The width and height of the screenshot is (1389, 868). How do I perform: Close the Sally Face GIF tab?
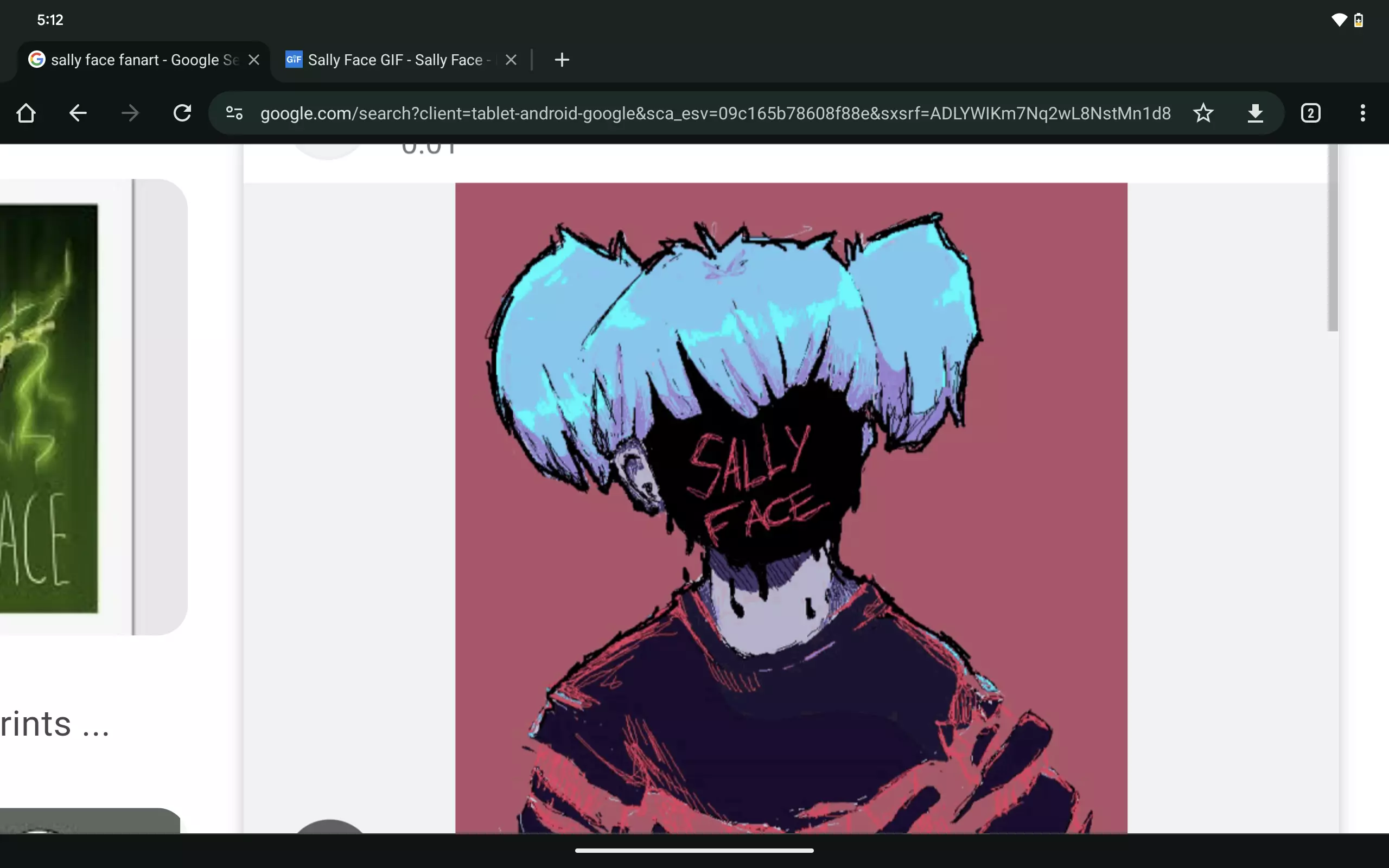511,60
